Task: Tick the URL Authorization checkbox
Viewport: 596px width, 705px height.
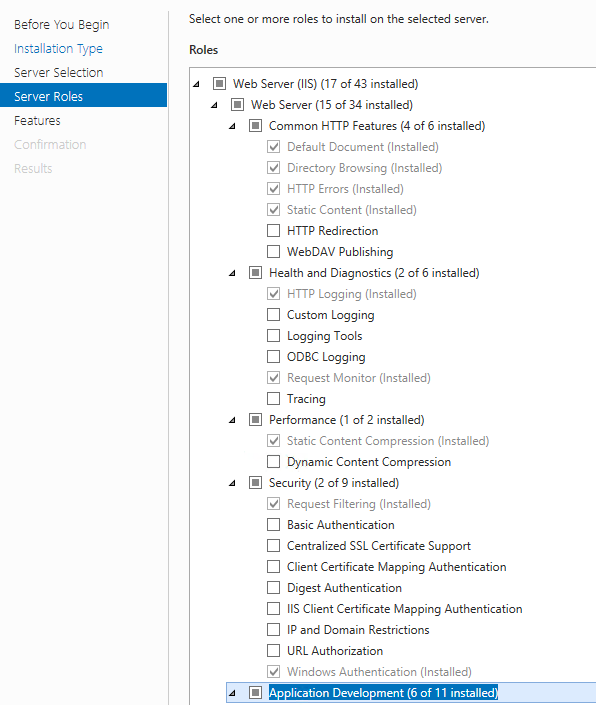Action: pos(273,651)
